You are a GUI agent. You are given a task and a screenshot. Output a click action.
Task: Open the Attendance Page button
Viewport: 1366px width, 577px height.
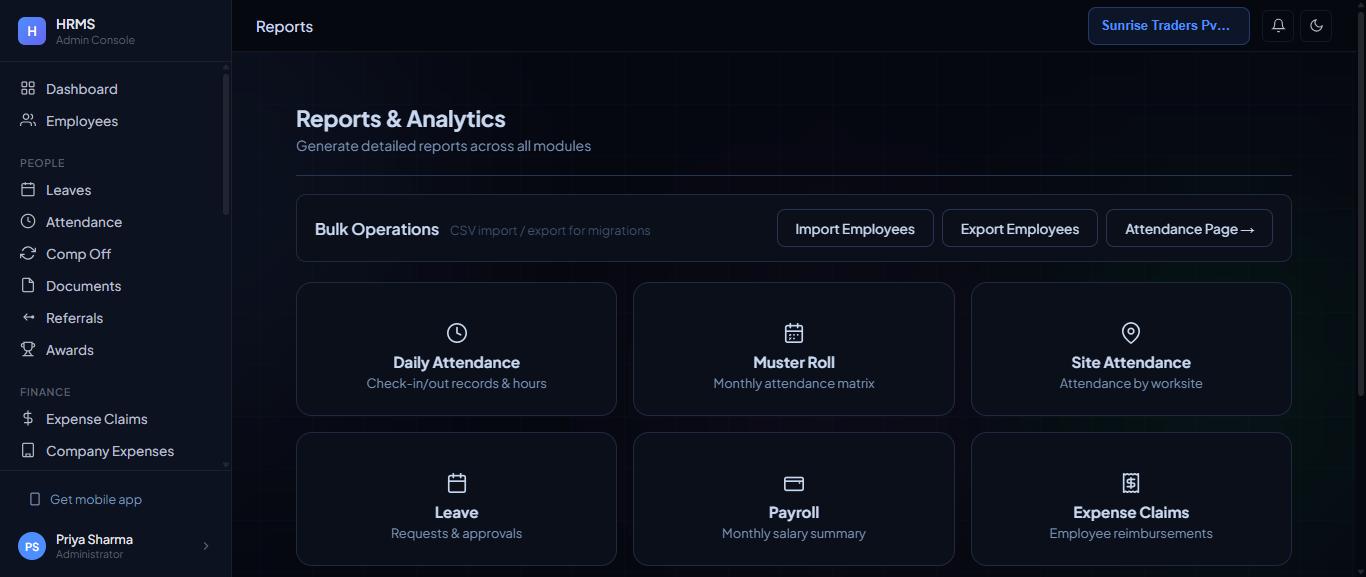[x=1189, y=228]
